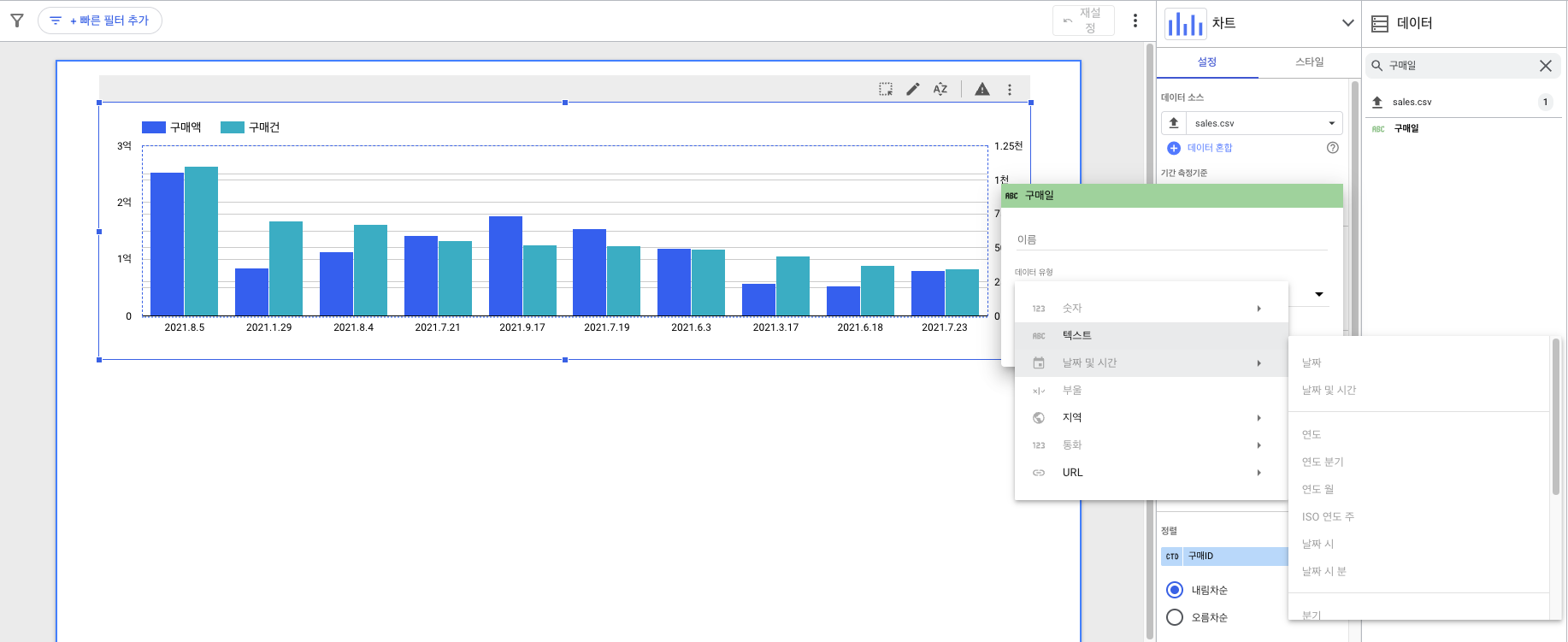
Task: Click the chart edit pencil icon
Action: [913, 89]
